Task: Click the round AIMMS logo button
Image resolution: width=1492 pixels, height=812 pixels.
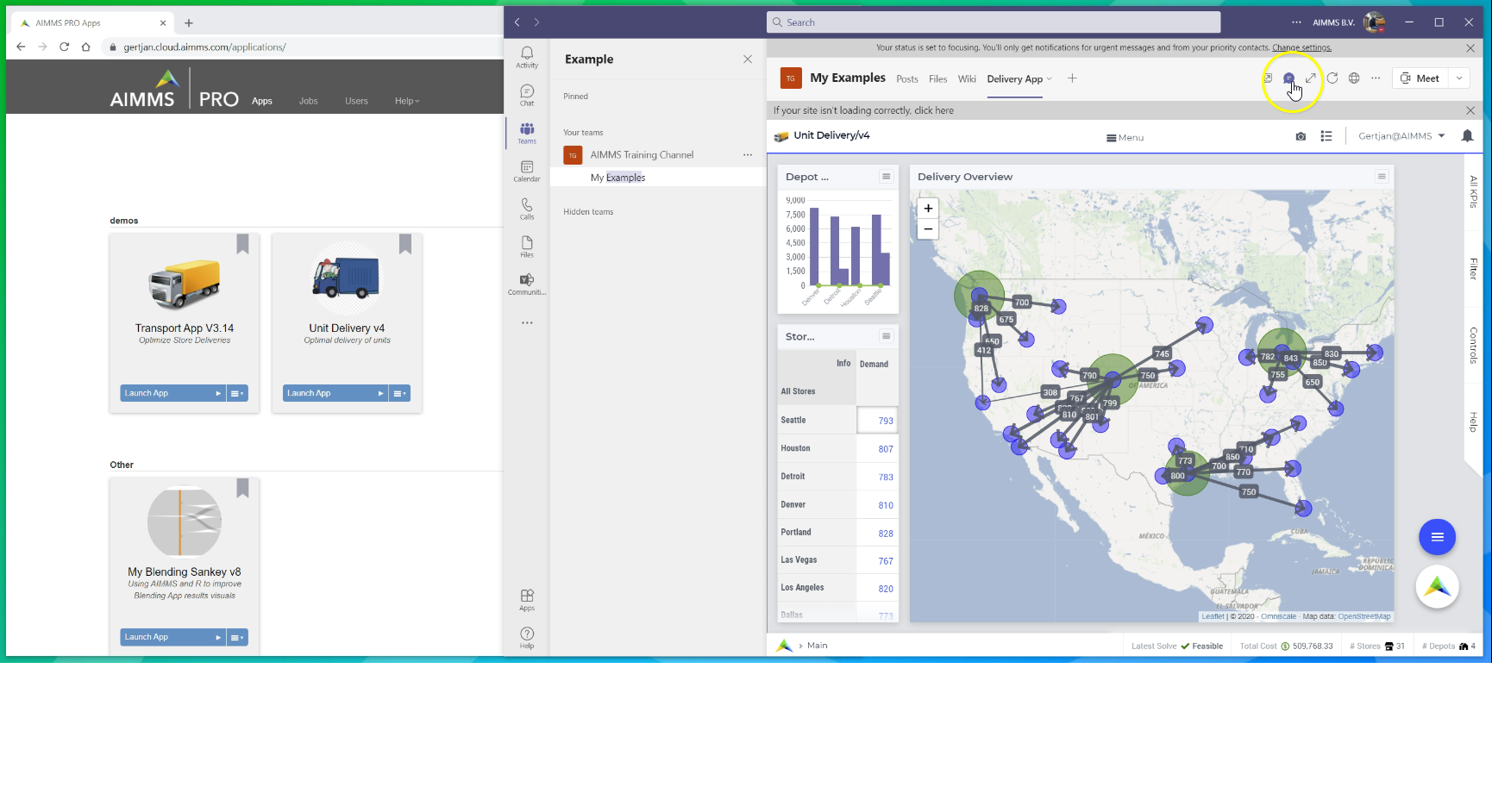Action: tap(1437, 587)
